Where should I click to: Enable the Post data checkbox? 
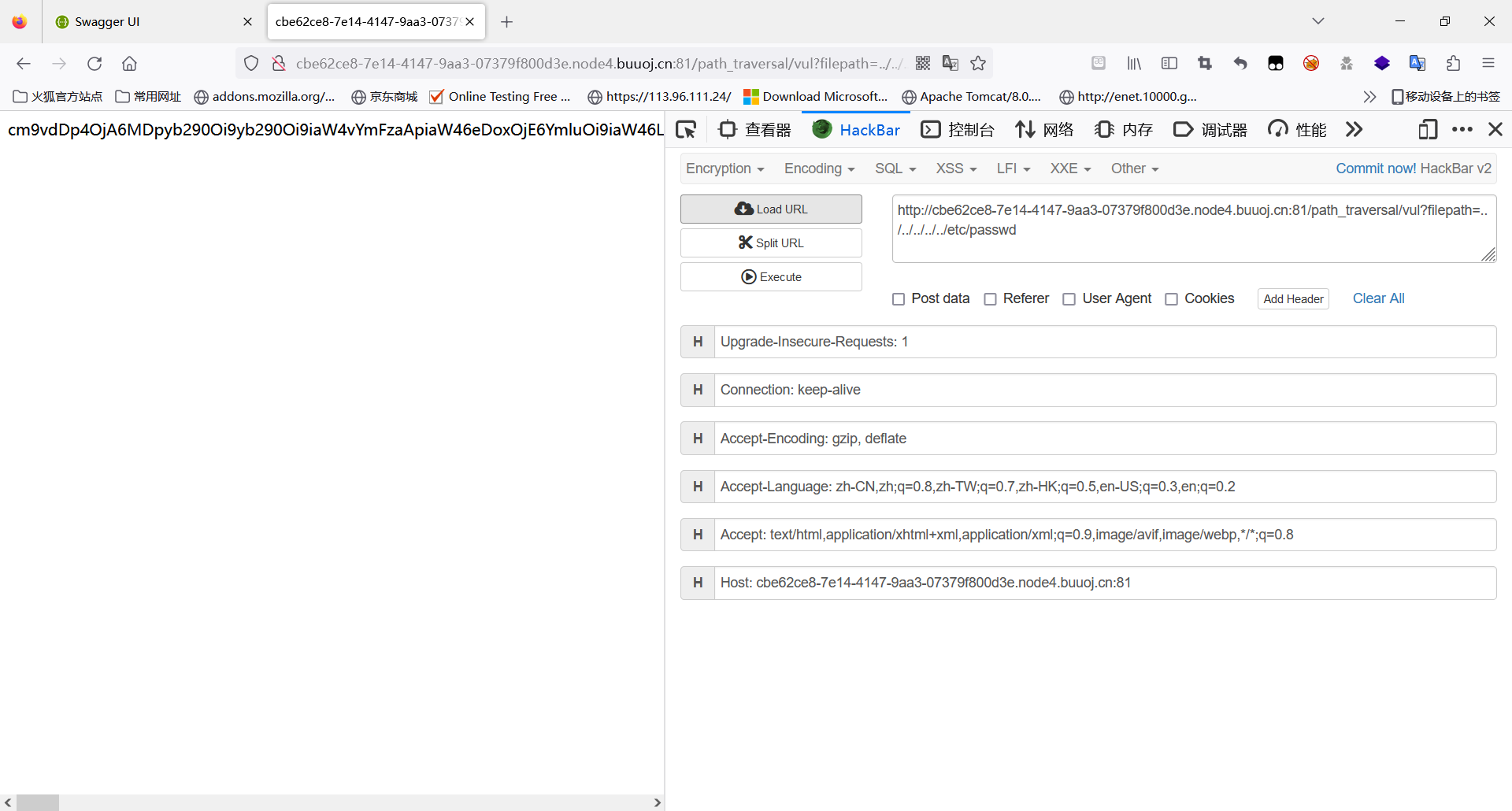pos(899,299)
